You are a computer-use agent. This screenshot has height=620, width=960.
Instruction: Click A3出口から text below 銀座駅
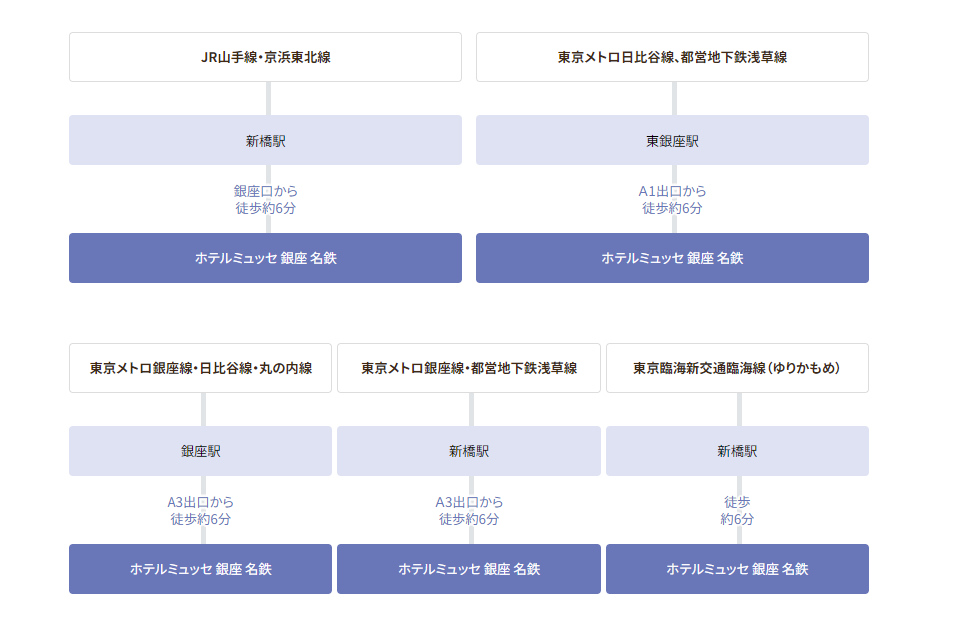pyautogui.click(x=200, y=502)
